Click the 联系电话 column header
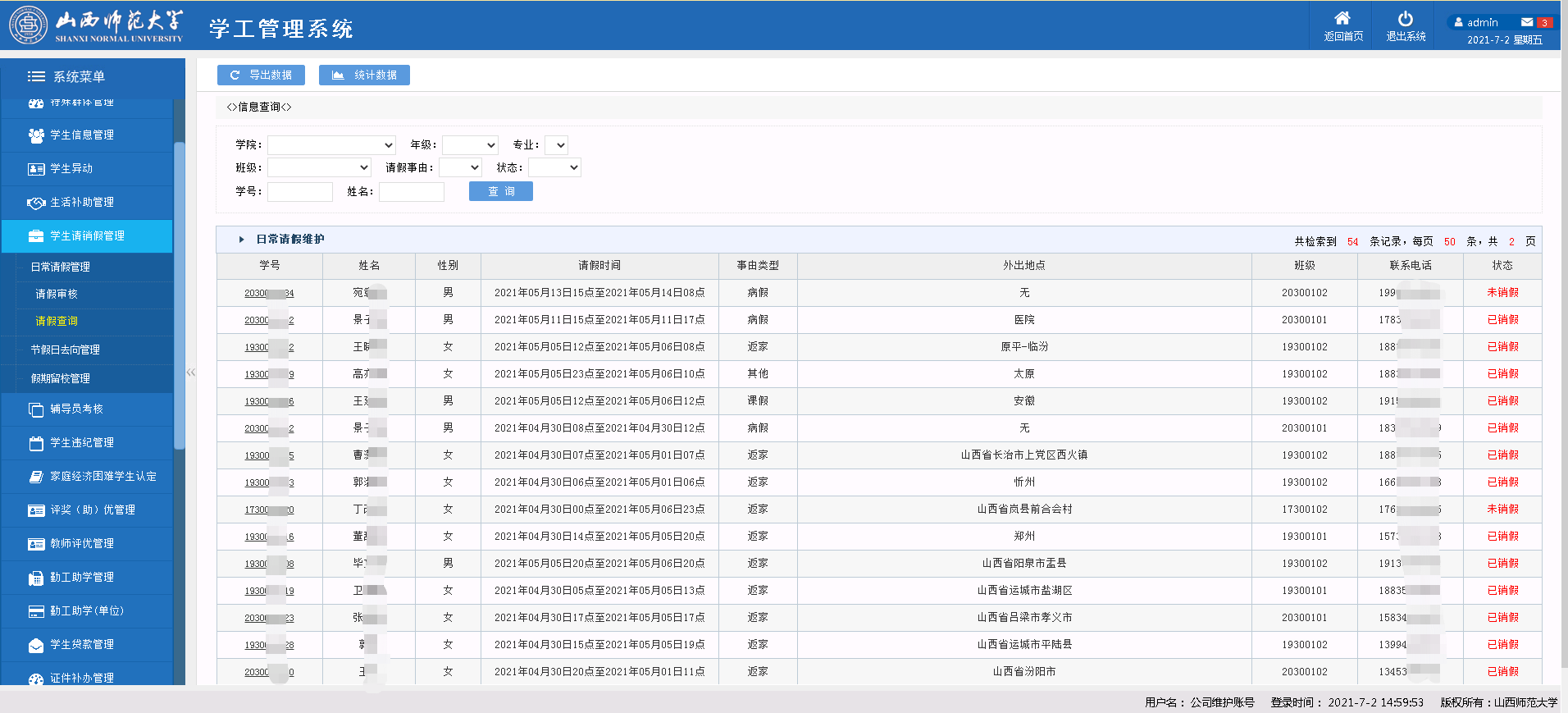Image resolution: width=1568 pixels, height=713 pixels. click(1411, 266)
